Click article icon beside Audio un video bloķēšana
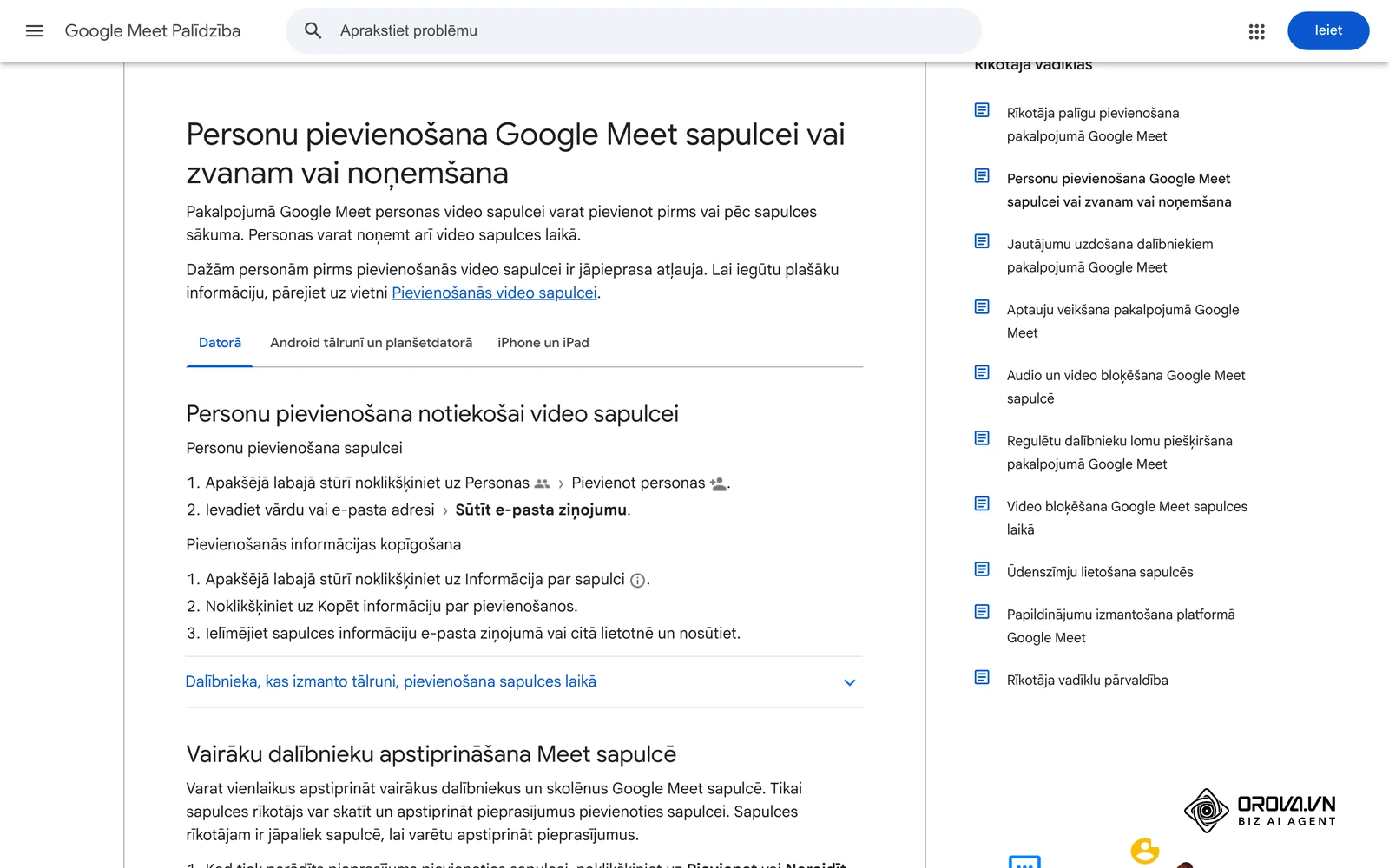This screenshot has width=1389, height=868. pos(982,372)
